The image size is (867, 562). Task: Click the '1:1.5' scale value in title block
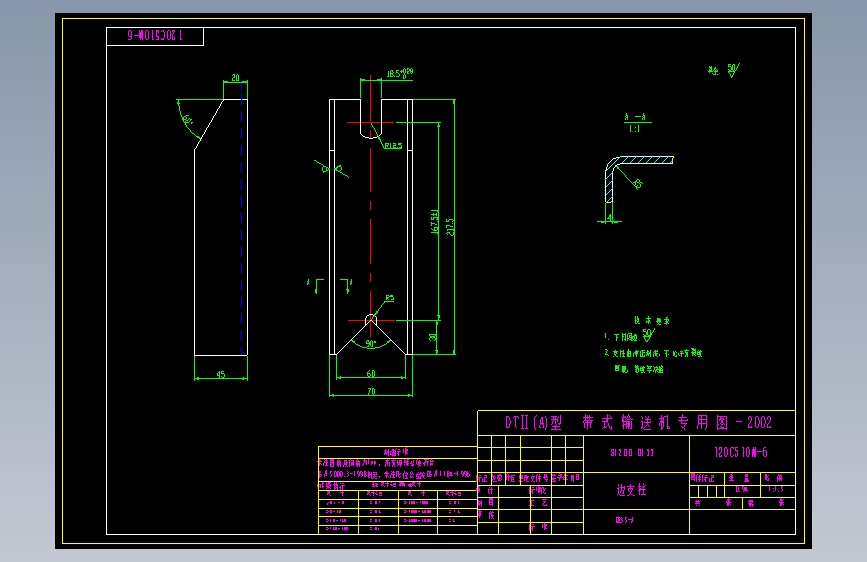[x=775, y=489]
